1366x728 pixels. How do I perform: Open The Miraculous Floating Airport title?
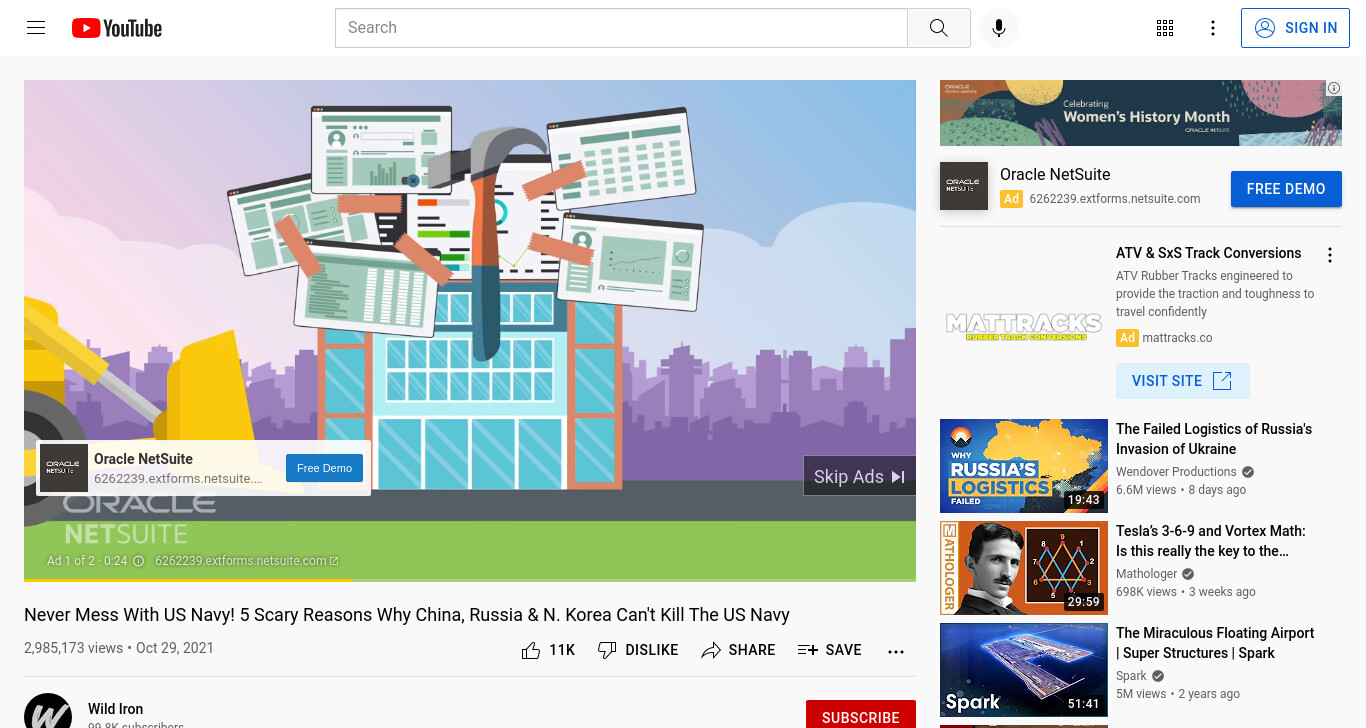tap(1215, 643)
